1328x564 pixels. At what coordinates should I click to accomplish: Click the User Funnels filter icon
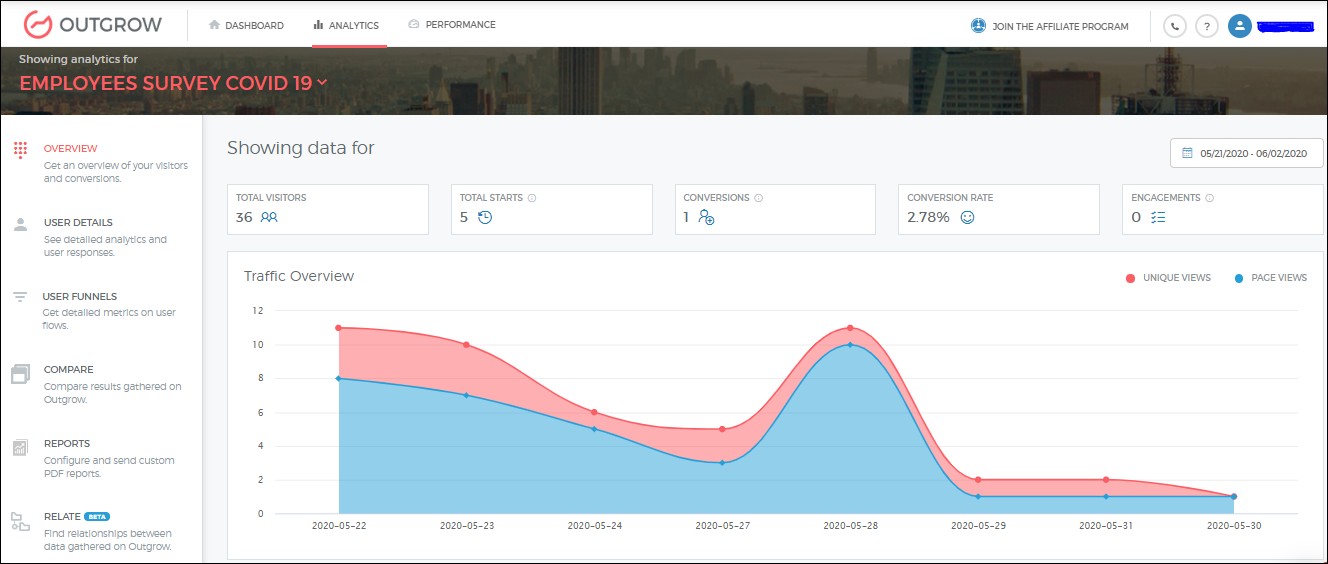pyautogui.click(x=20, y=297)
